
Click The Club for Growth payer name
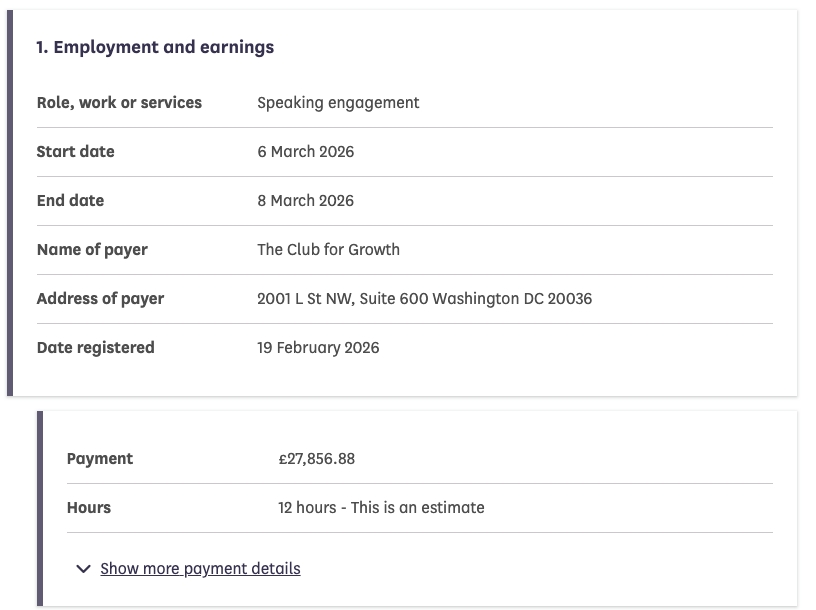328,249
